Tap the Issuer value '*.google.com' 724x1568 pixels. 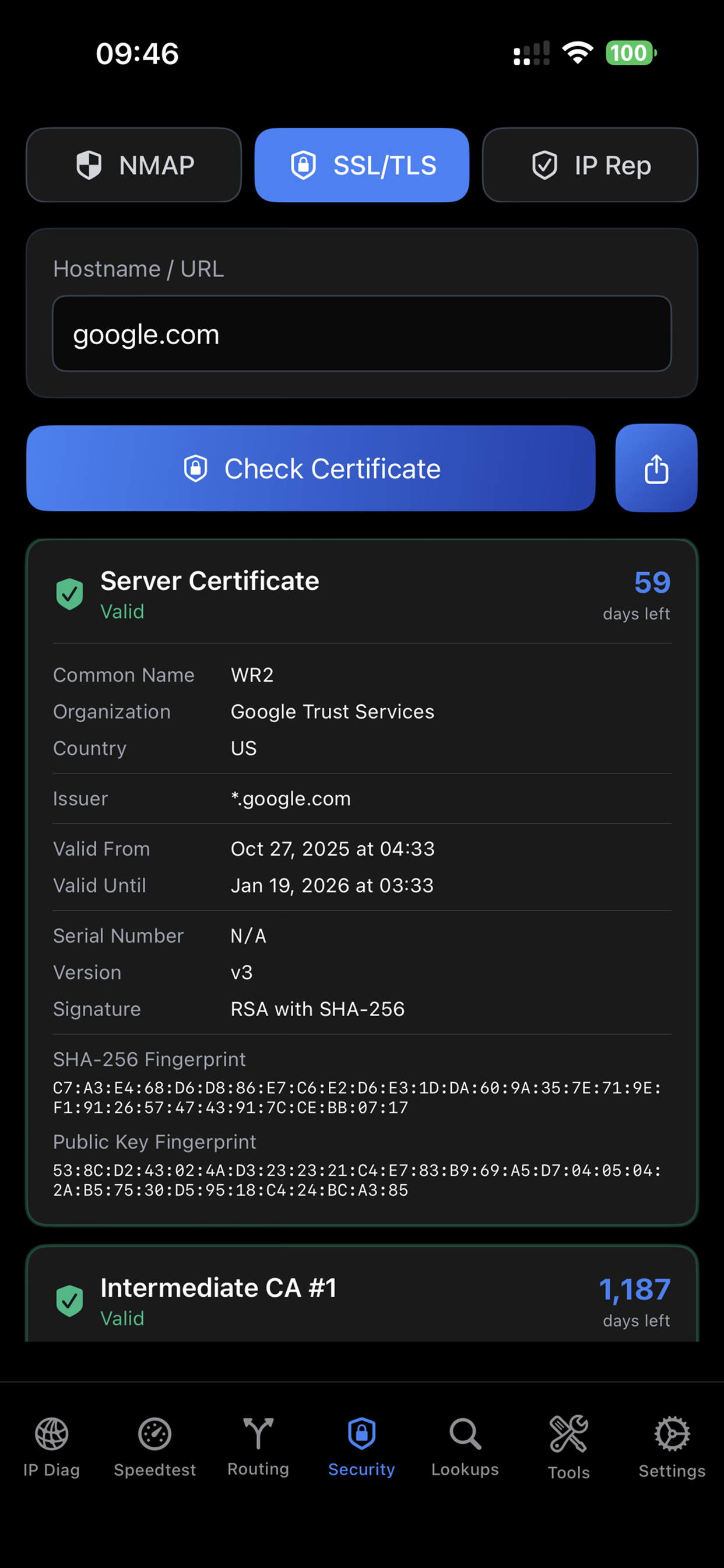click(291, 799)
